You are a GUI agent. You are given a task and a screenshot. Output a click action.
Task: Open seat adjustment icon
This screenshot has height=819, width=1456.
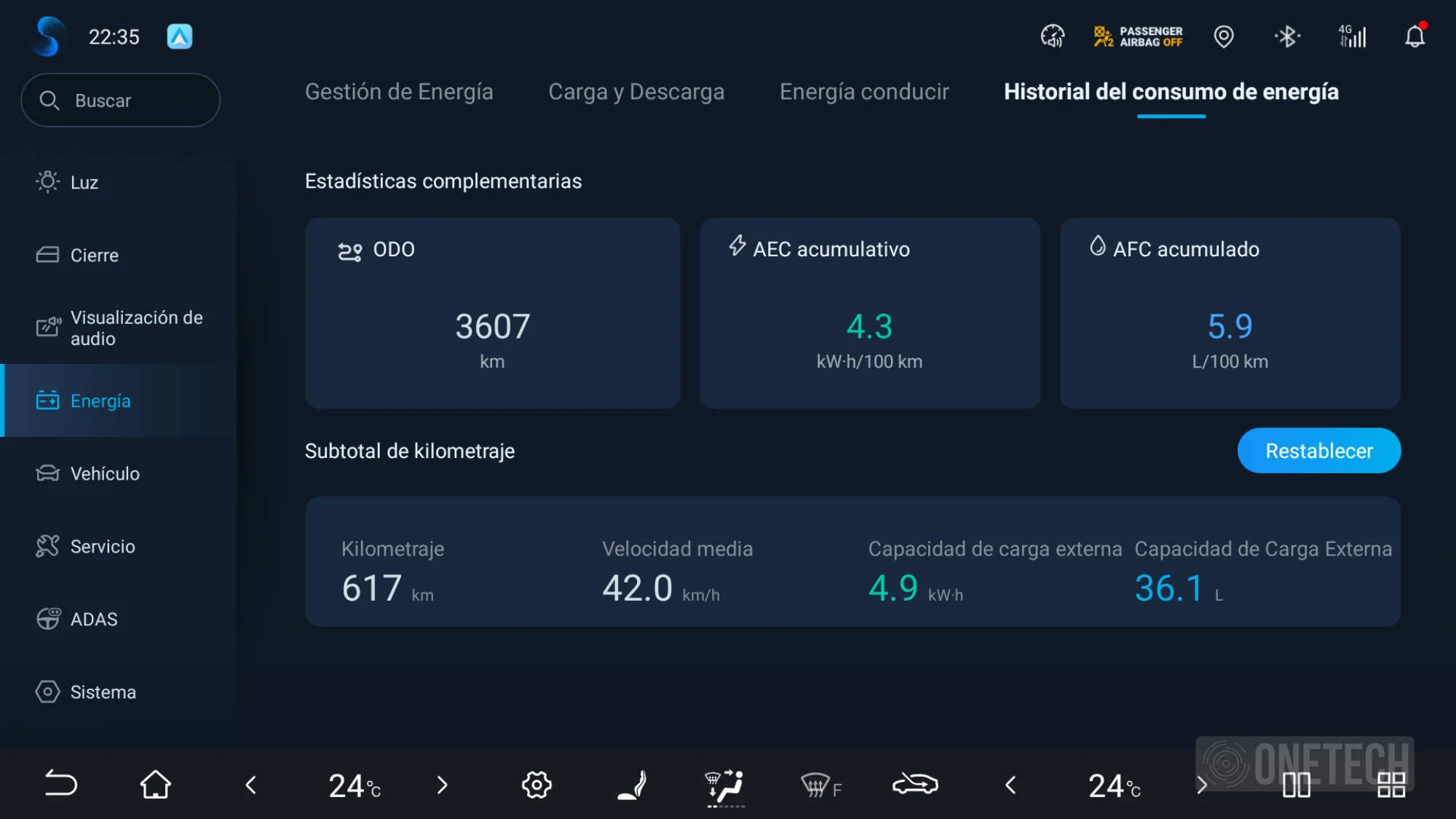coord(631,785)
